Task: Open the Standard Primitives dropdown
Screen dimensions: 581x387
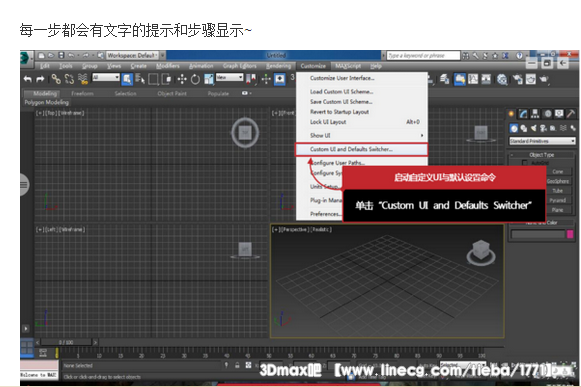Action: pos(542,141)
